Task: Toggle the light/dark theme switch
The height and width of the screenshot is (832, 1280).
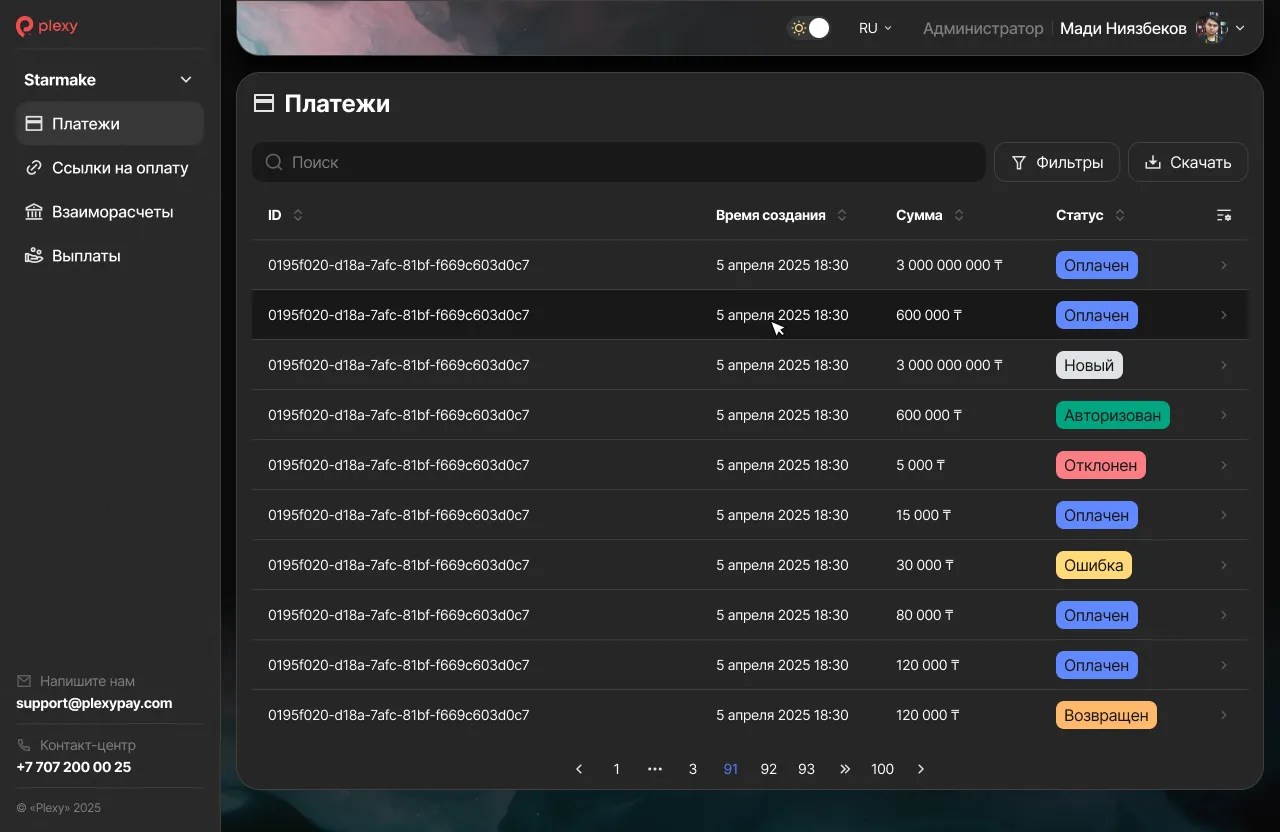Action: pos(809,28)
